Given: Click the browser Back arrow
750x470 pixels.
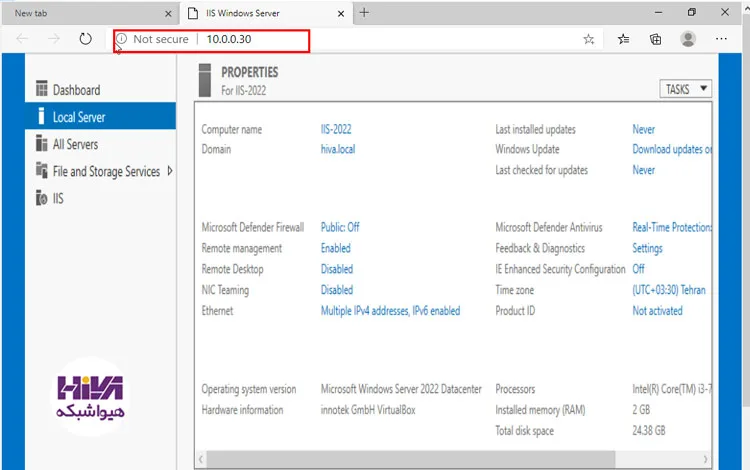Looking at the screenshot, I should click(22, 39).
